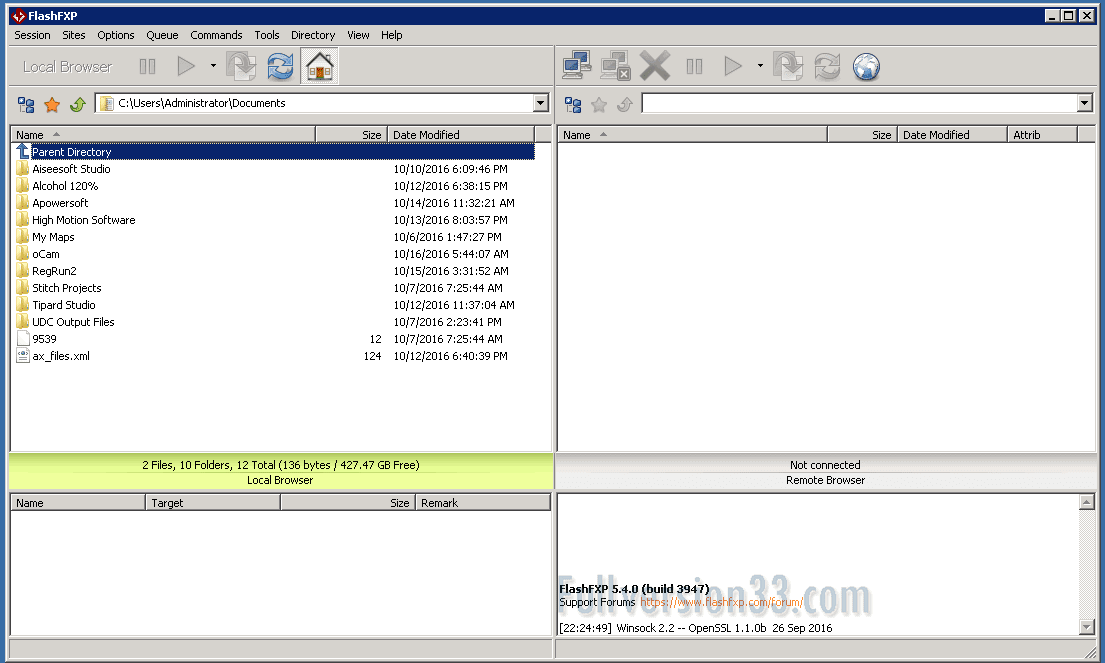Open the Commands menu
Screen dimensions: 1105x663
click(216, 35)
